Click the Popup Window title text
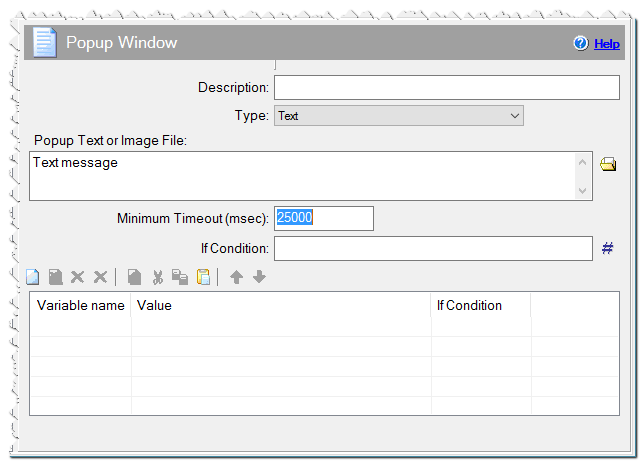Viewport: 640px width, 461px height. 122,43
